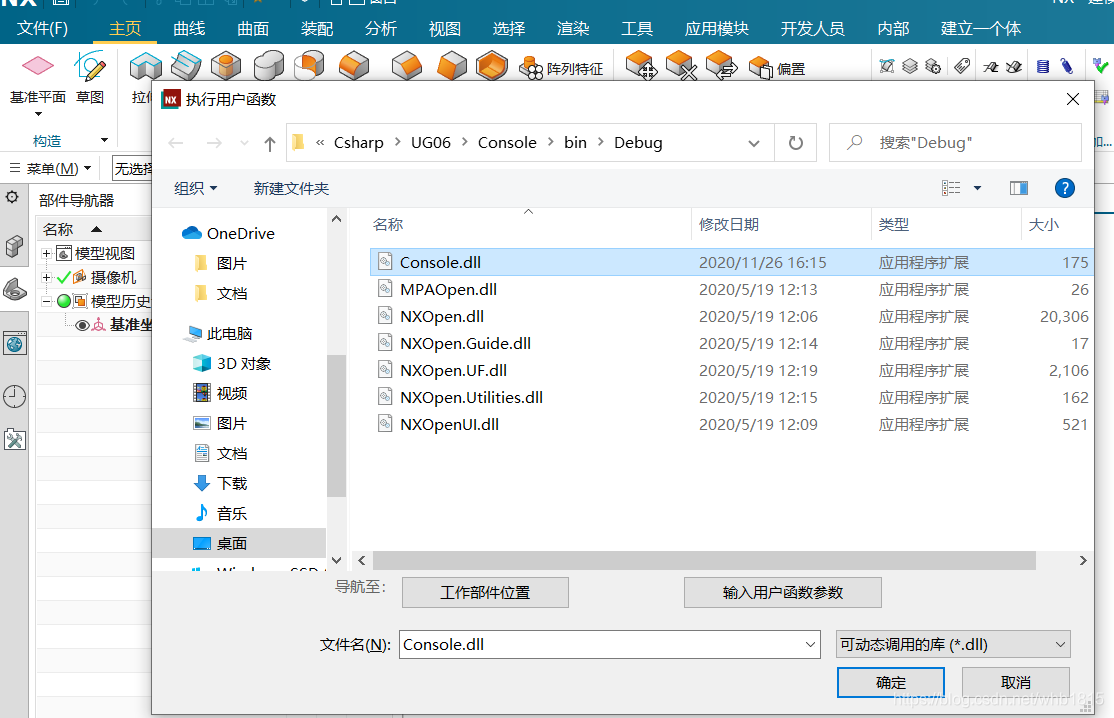Select the Datum Plane (基准平面) tool icon
This screenshot has height=718, width=1114.
[x=38, y=66]
